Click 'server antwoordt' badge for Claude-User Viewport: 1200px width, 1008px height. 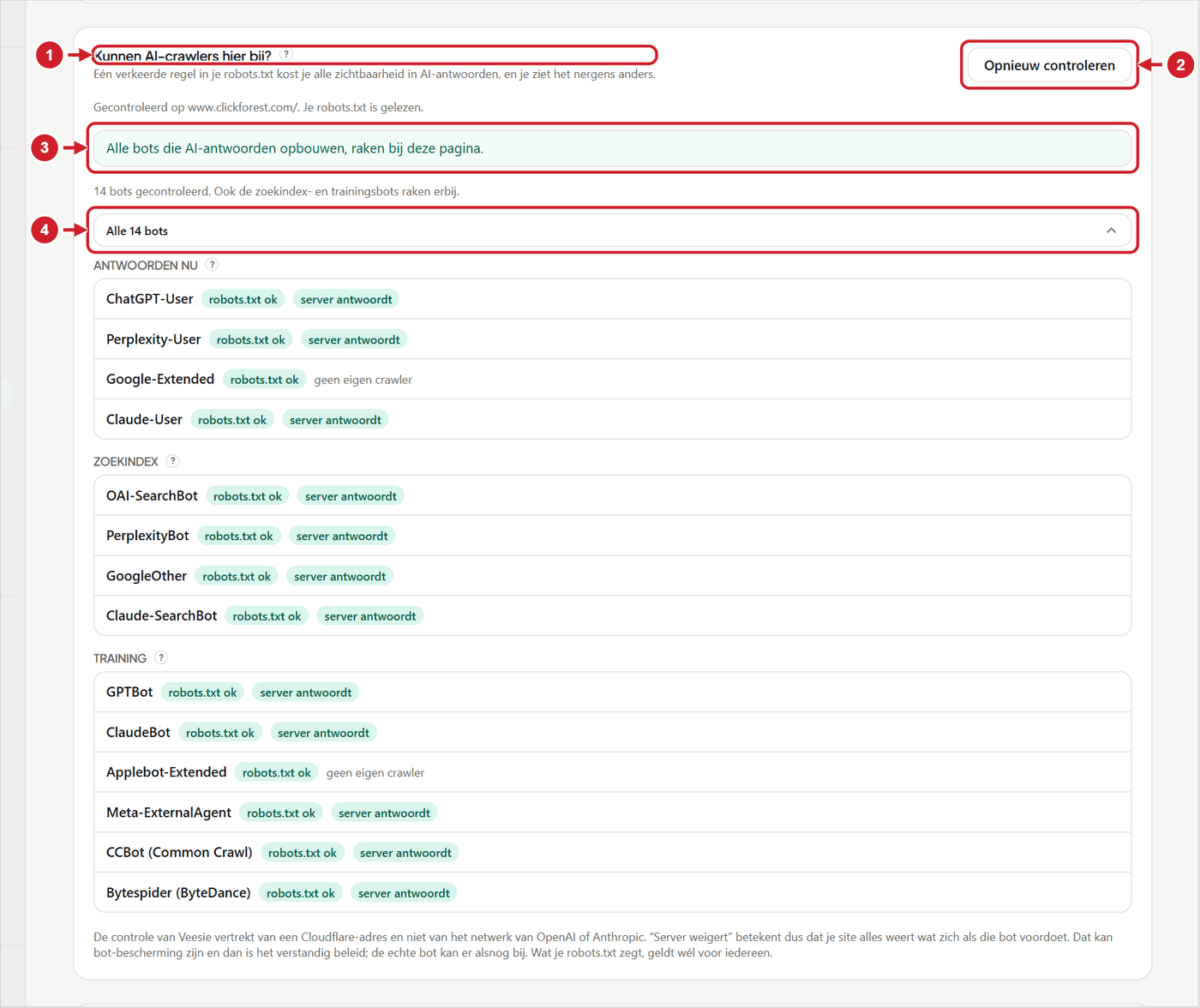(335, 420)
